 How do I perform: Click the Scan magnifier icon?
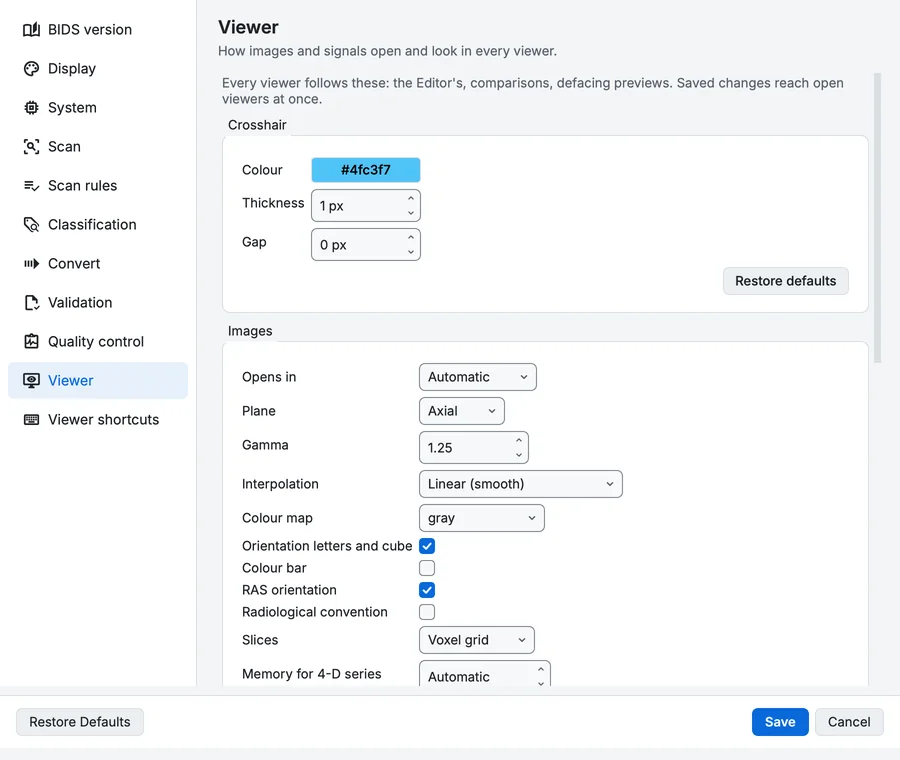32,146
